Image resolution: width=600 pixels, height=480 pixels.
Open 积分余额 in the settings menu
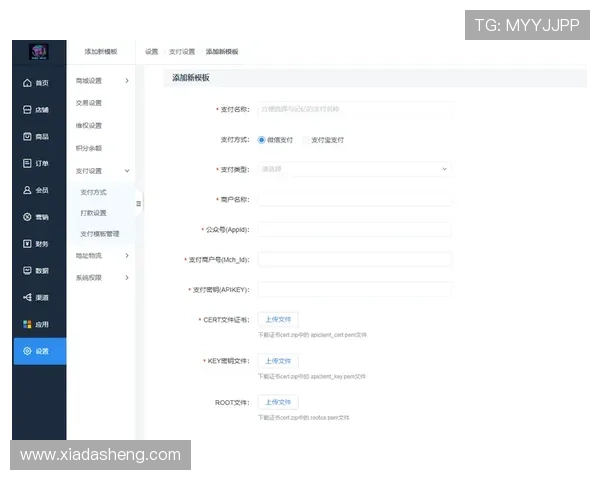point(89,148)
